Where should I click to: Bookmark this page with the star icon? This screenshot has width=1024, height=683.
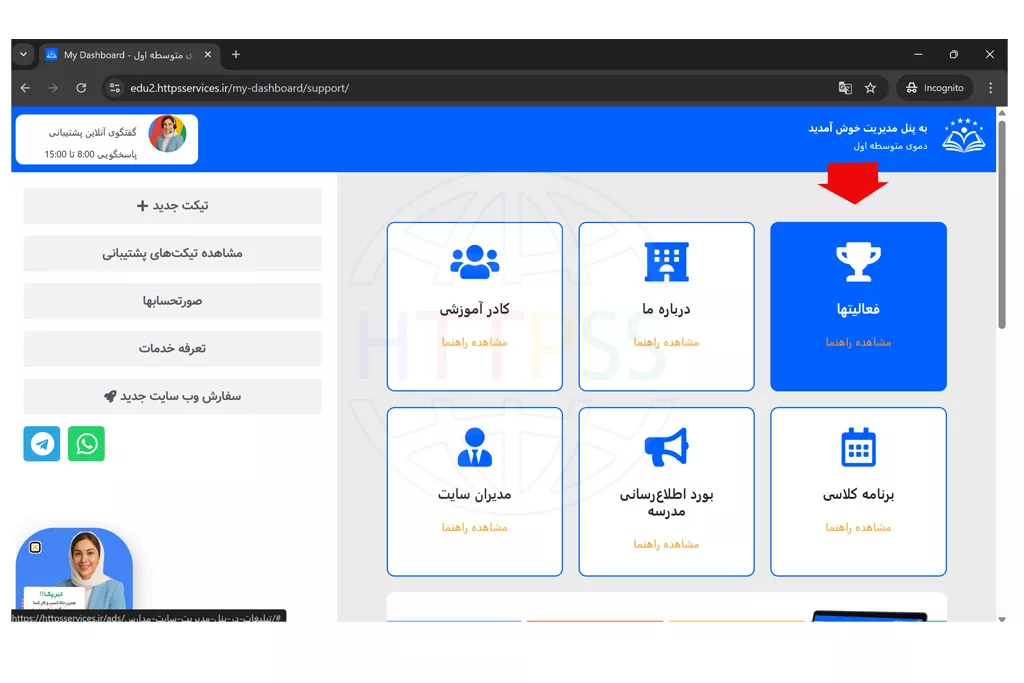(870, 88)
